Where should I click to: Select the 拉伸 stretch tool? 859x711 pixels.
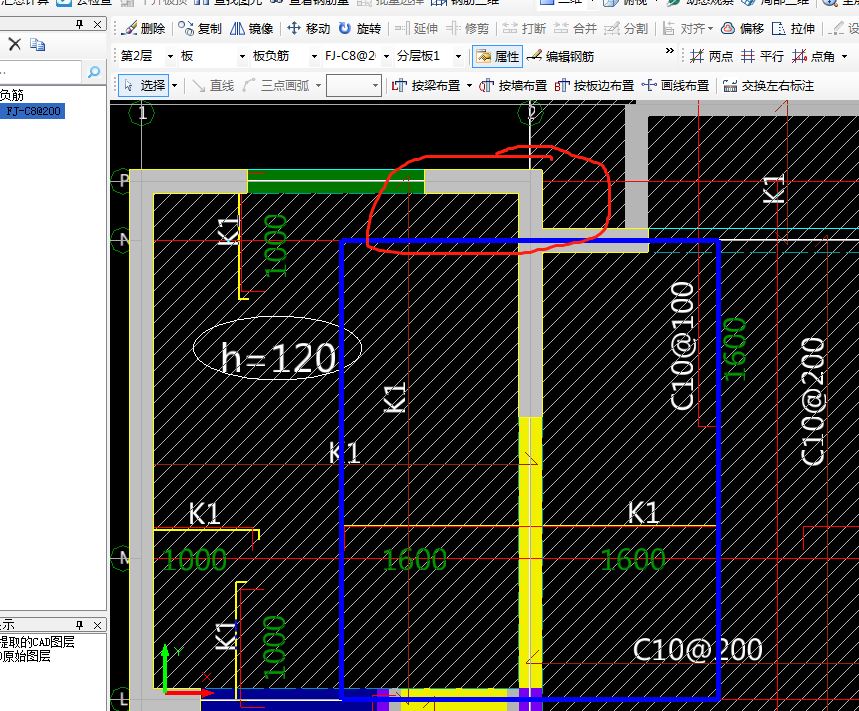pos(793,28)
